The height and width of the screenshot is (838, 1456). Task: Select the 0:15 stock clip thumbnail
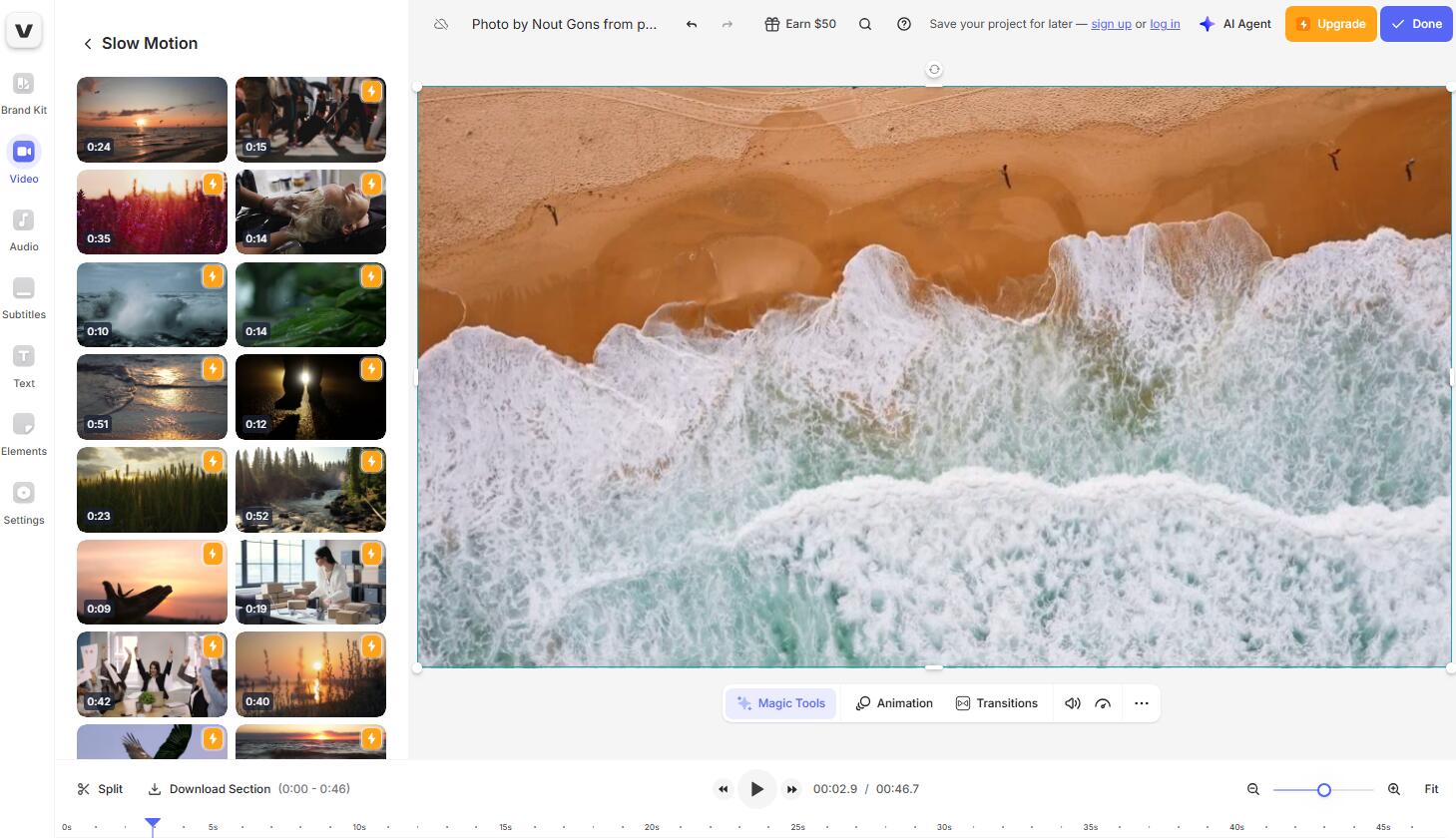[310, 120]
